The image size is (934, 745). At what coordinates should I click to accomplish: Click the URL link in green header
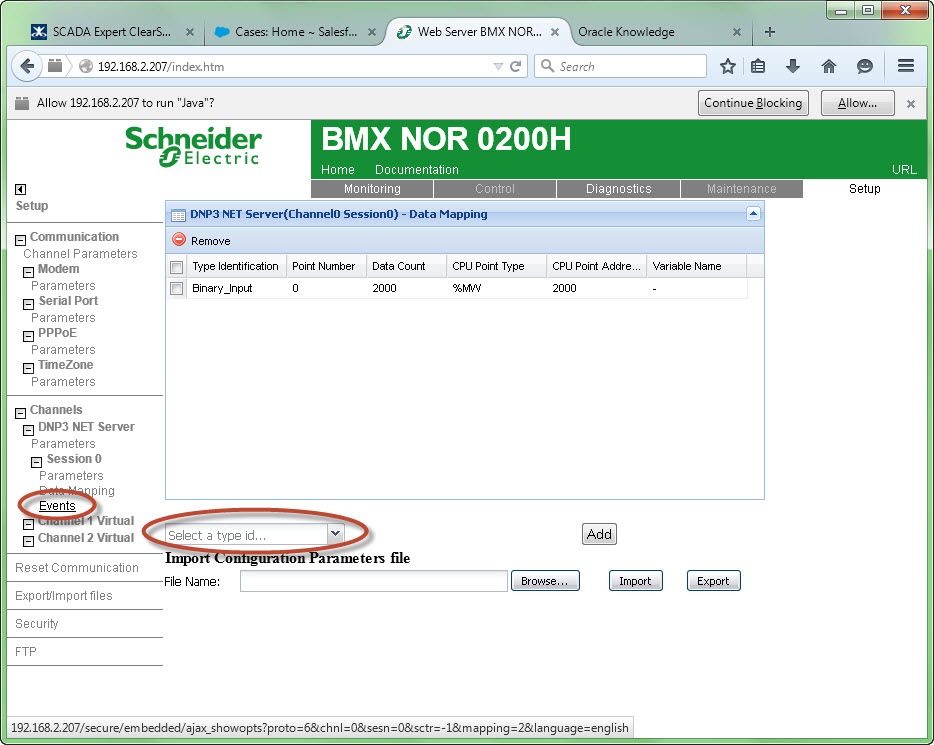tap(904, 170)
